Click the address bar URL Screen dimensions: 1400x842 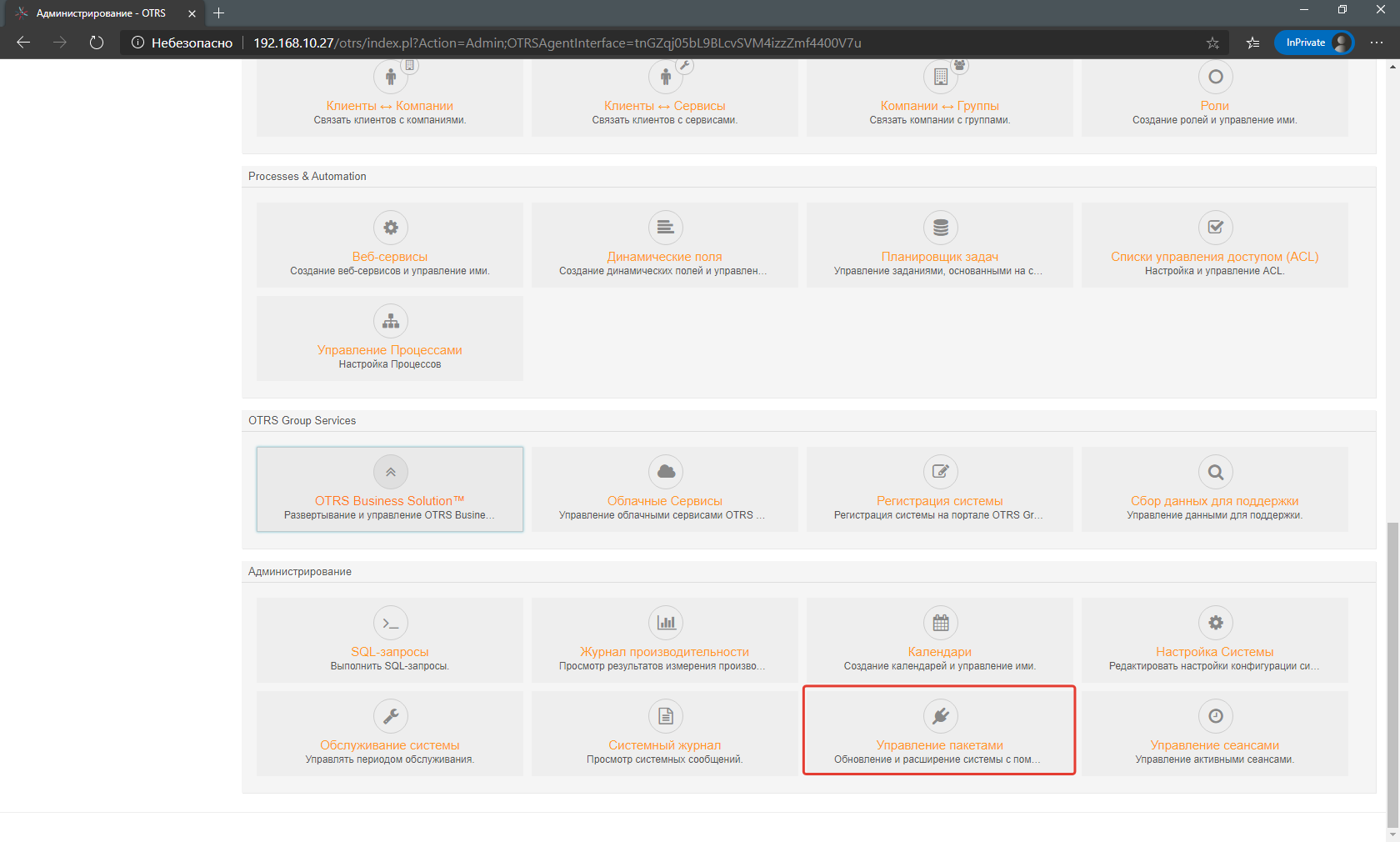(x=557, y=43)
